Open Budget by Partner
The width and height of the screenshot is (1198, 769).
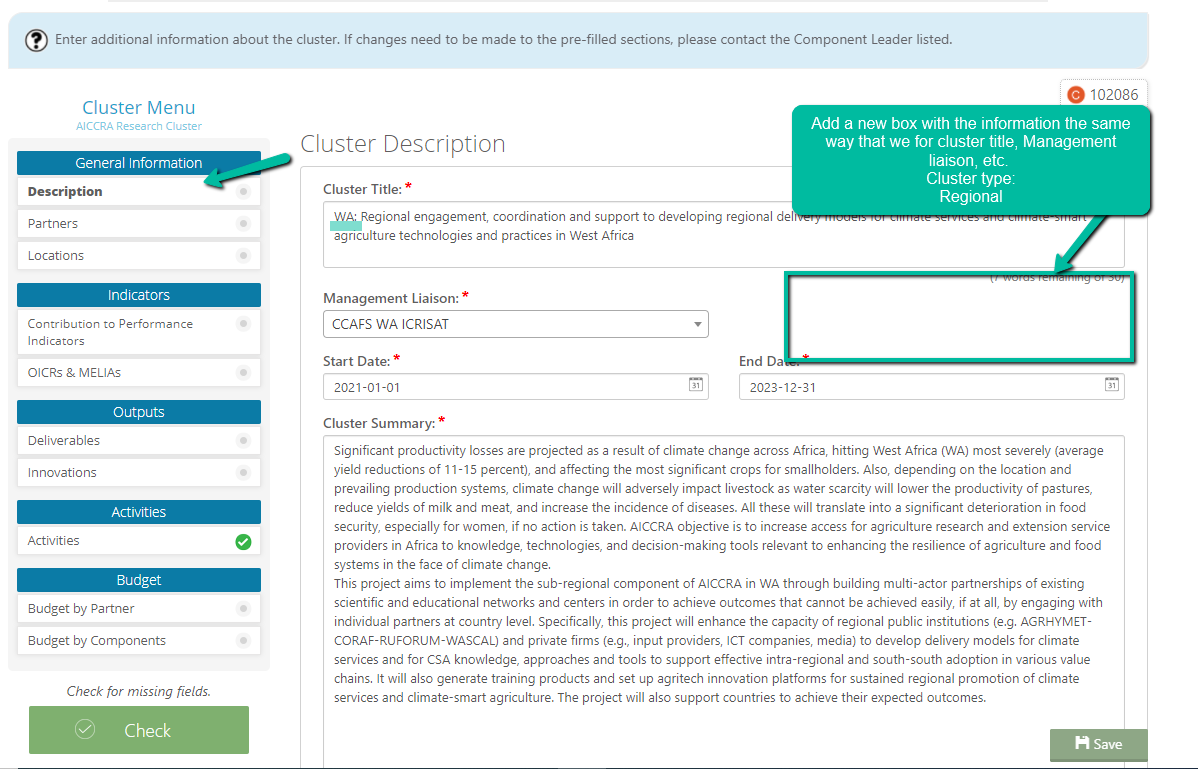pos(138,609)
